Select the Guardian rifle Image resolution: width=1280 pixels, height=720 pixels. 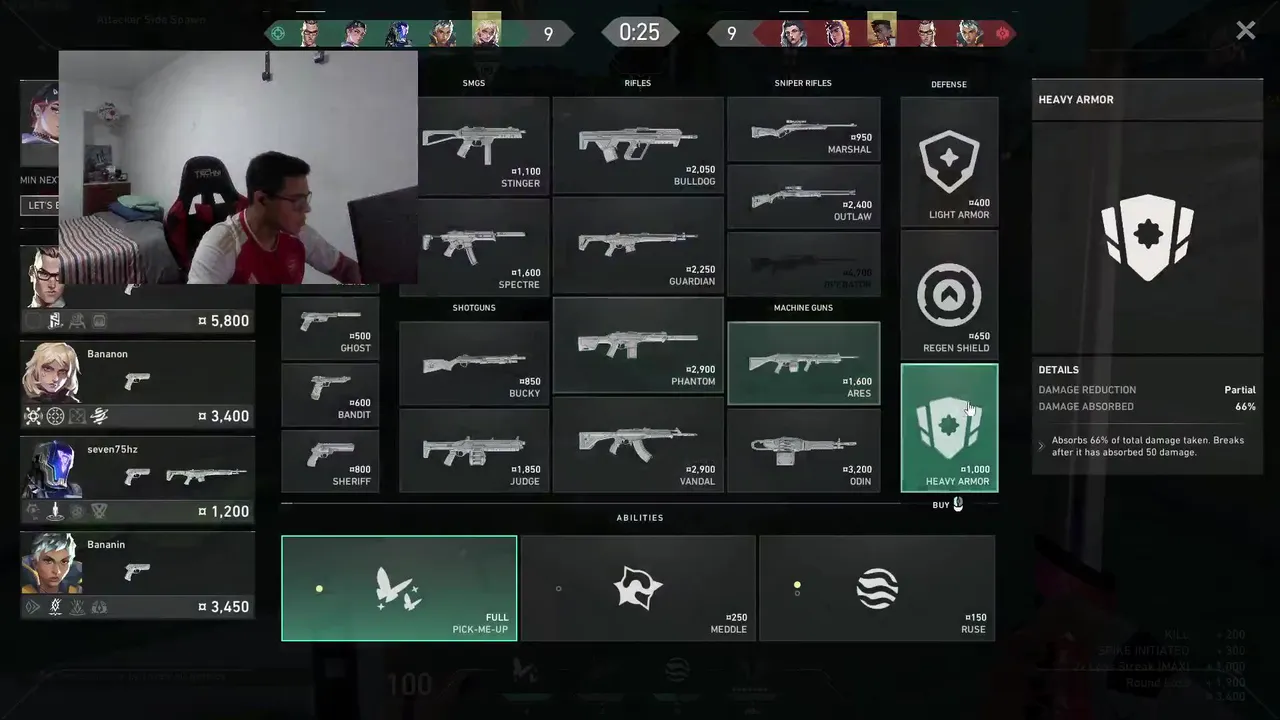click(638, 246)
